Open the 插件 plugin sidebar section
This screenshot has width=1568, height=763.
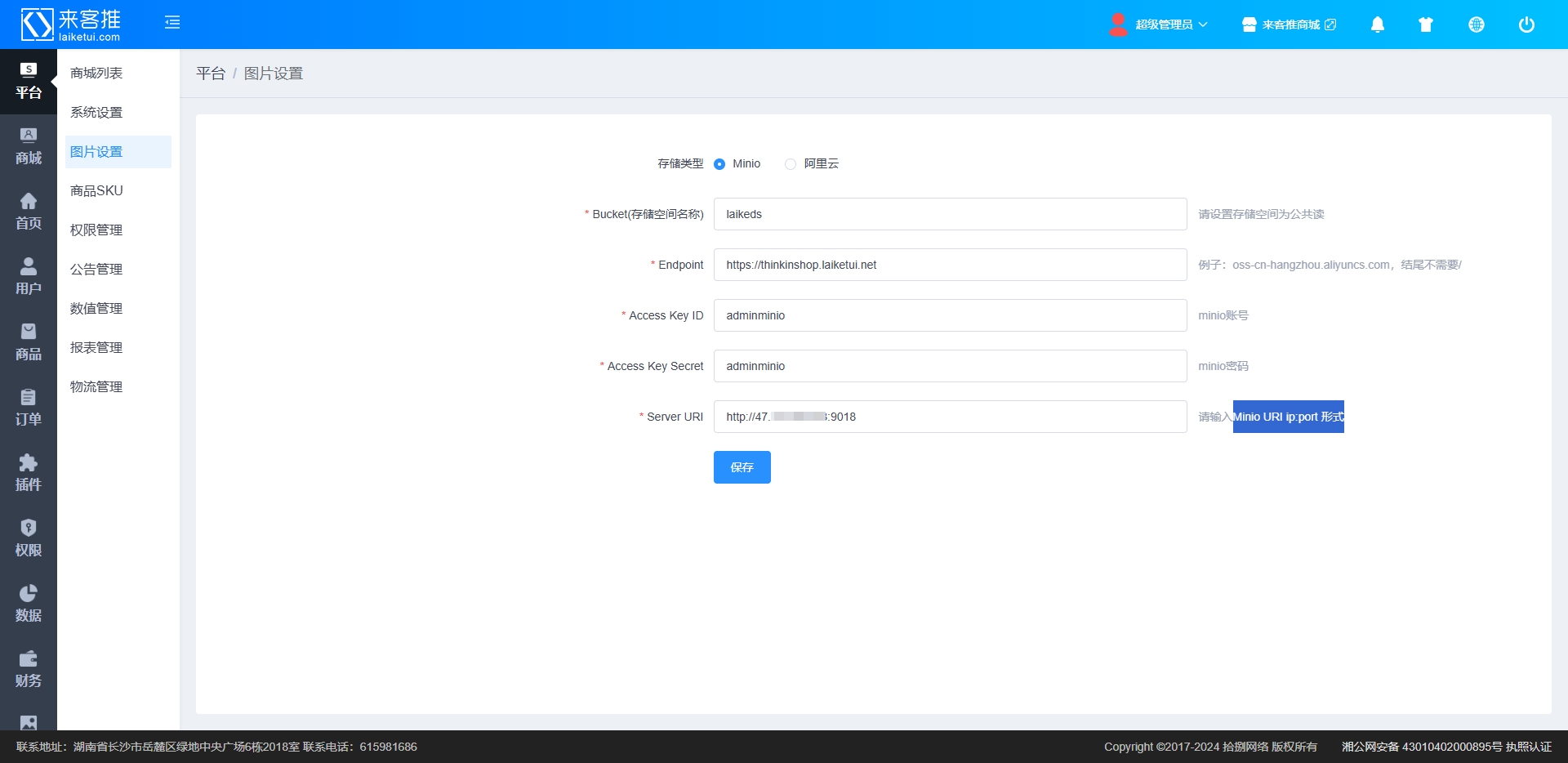coord(29,474)
